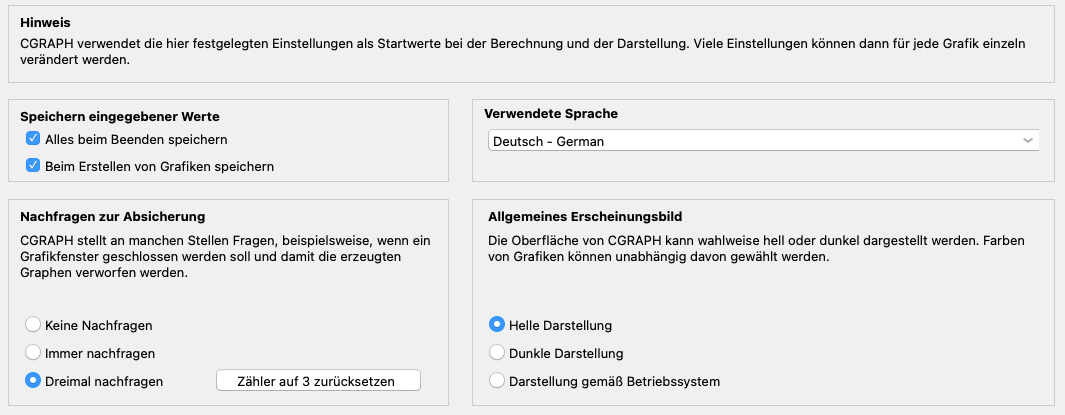Click the 'Hinweis' section heading
The image size is (1065, 415).
pyautogui.click(x=46, y=22)
